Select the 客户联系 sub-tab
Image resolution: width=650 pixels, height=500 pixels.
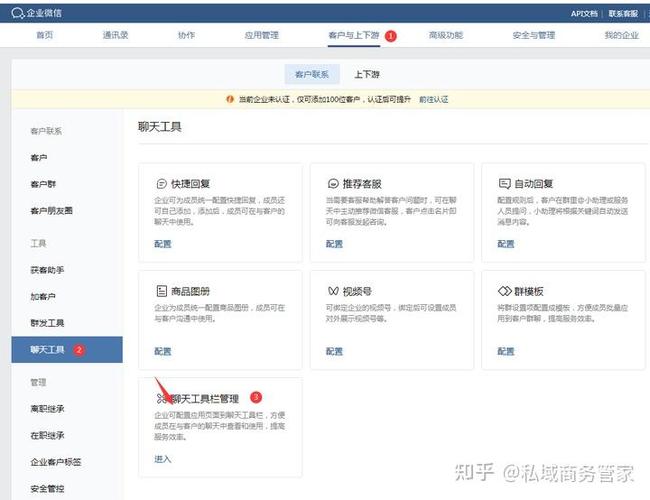click(312, 74)
